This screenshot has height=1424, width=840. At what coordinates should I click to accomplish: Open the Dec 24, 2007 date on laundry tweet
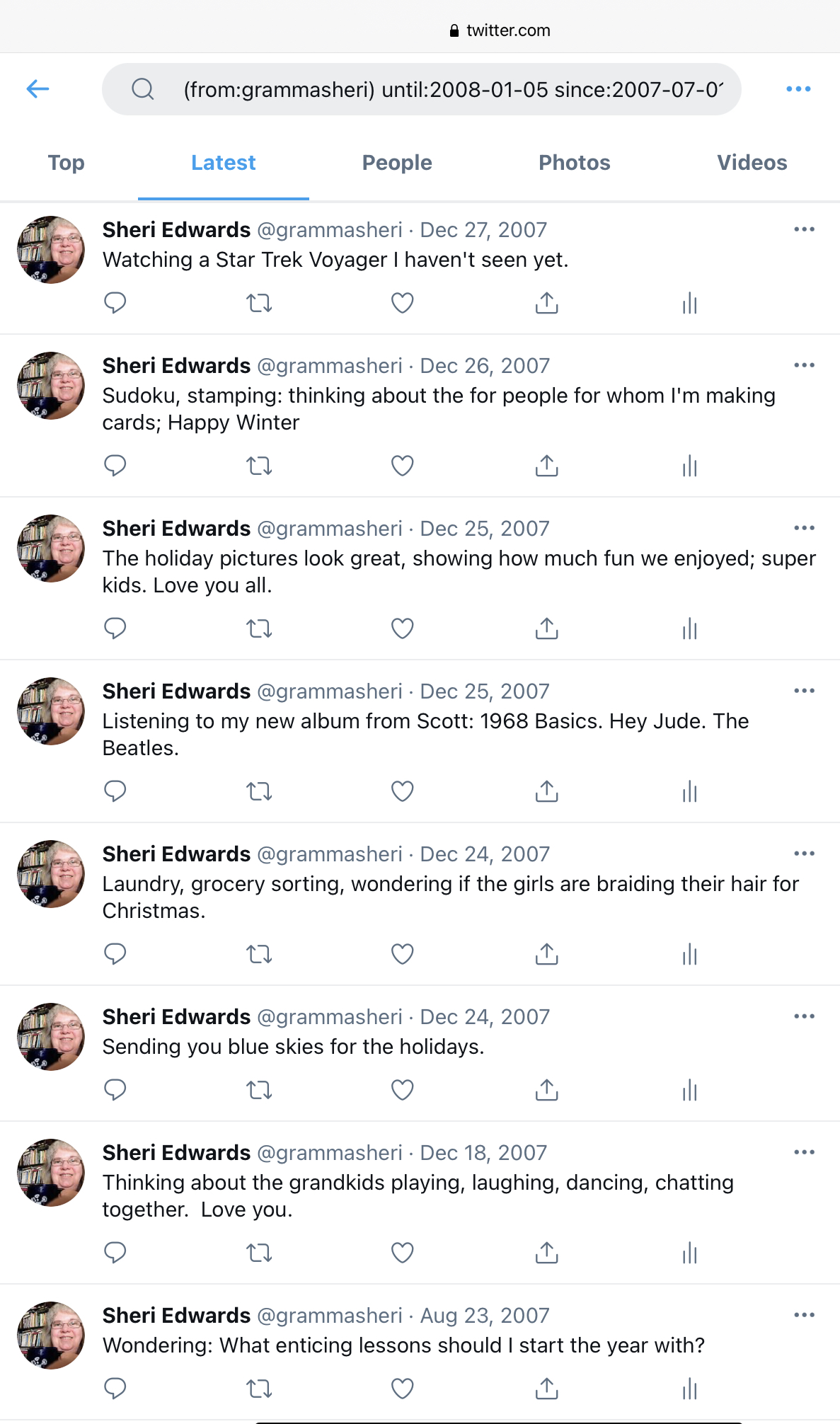click(485, 854)
